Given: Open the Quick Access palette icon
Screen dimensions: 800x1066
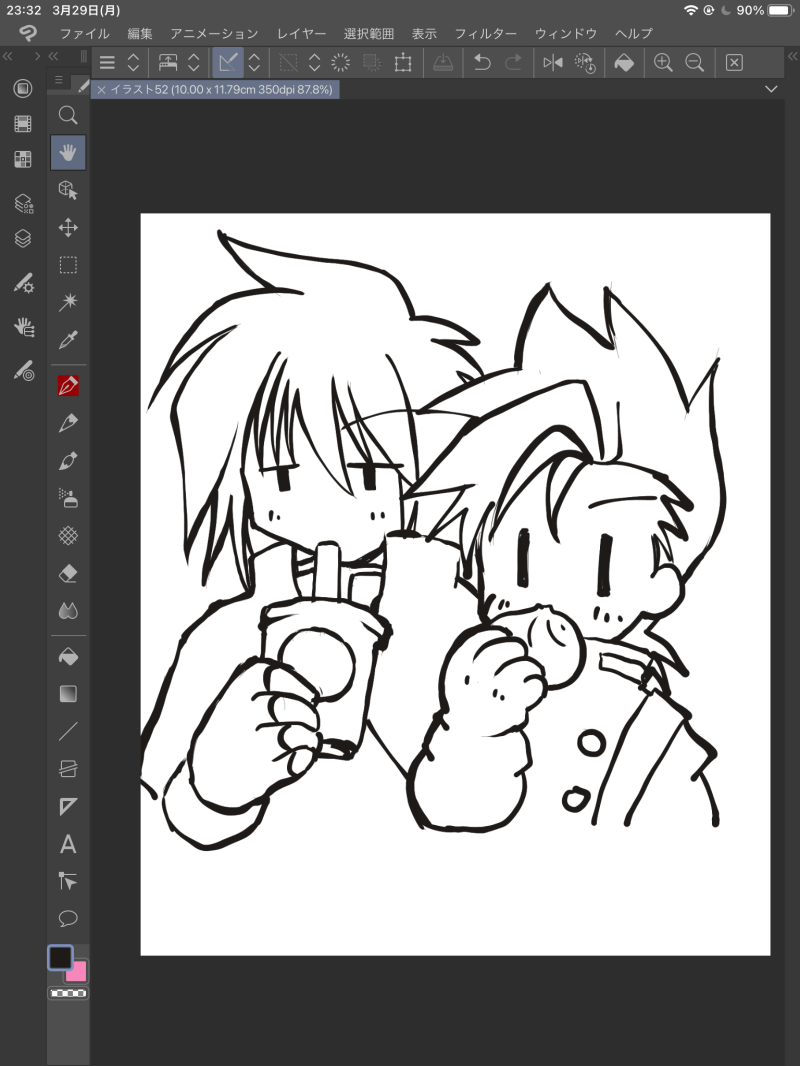Looking at the screenshot, I should click(23, 88).
